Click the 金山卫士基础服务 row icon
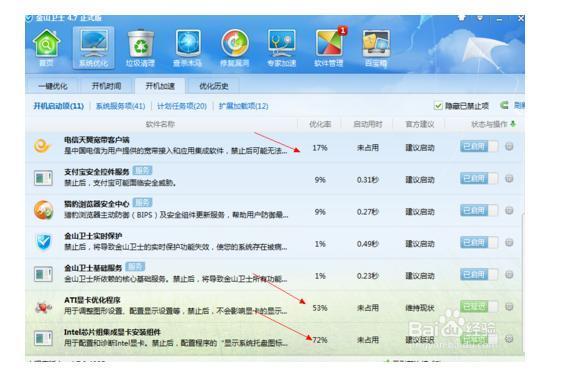571x374 pixels. [43, 274]
